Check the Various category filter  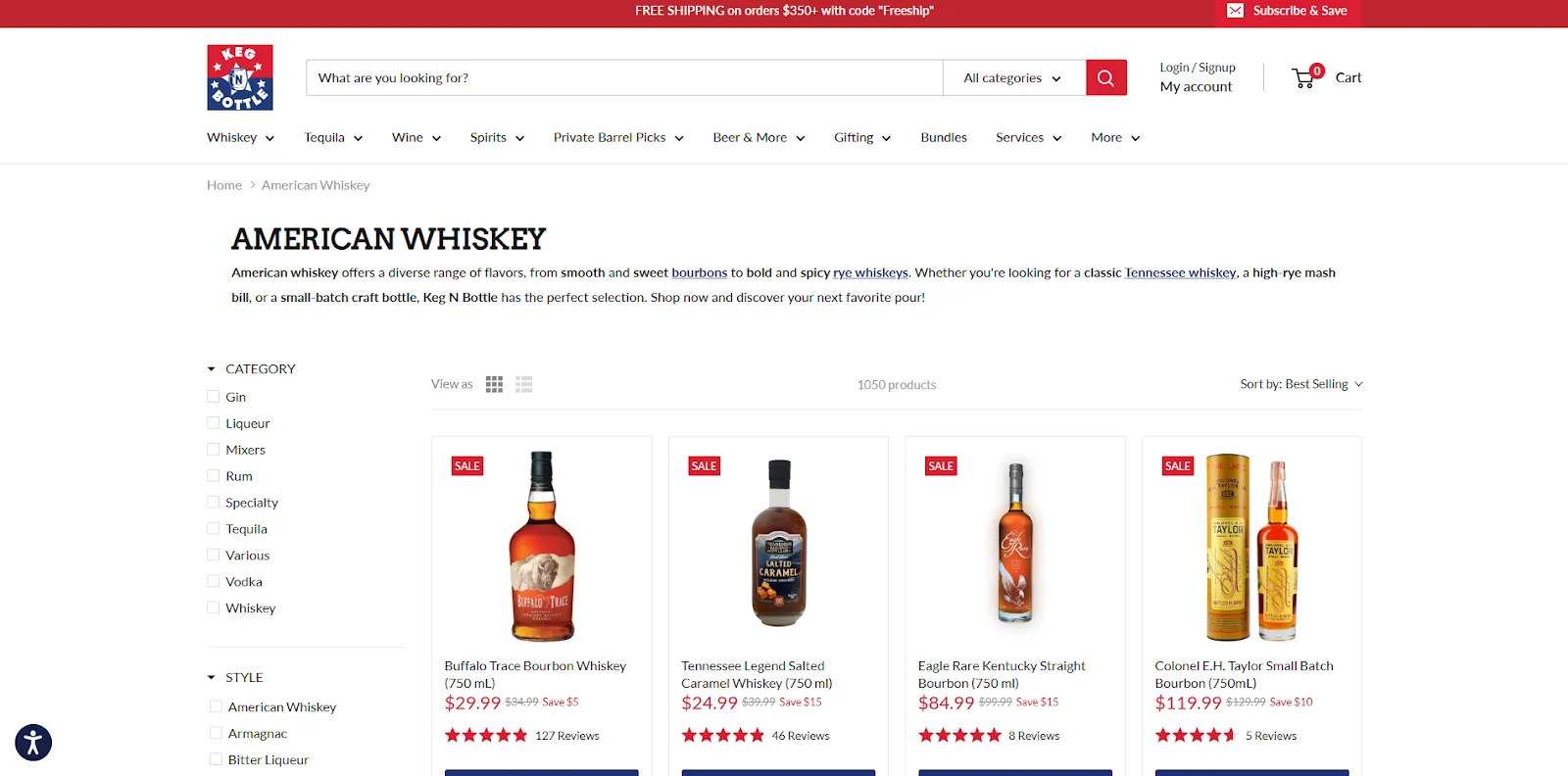coord(213,556)
